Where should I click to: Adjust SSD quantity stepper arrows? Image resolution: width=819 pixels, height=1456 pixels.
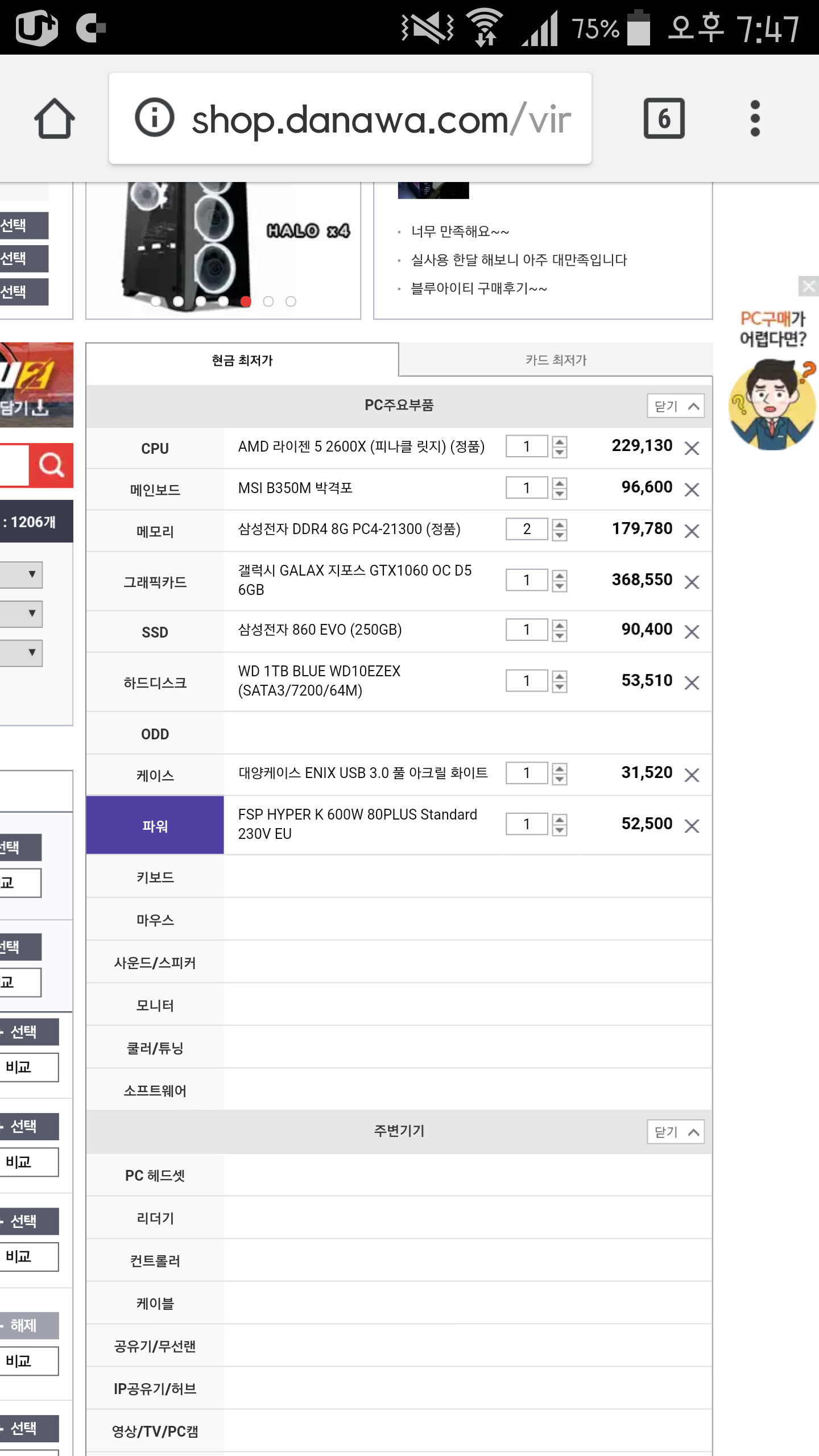point(560,630)
